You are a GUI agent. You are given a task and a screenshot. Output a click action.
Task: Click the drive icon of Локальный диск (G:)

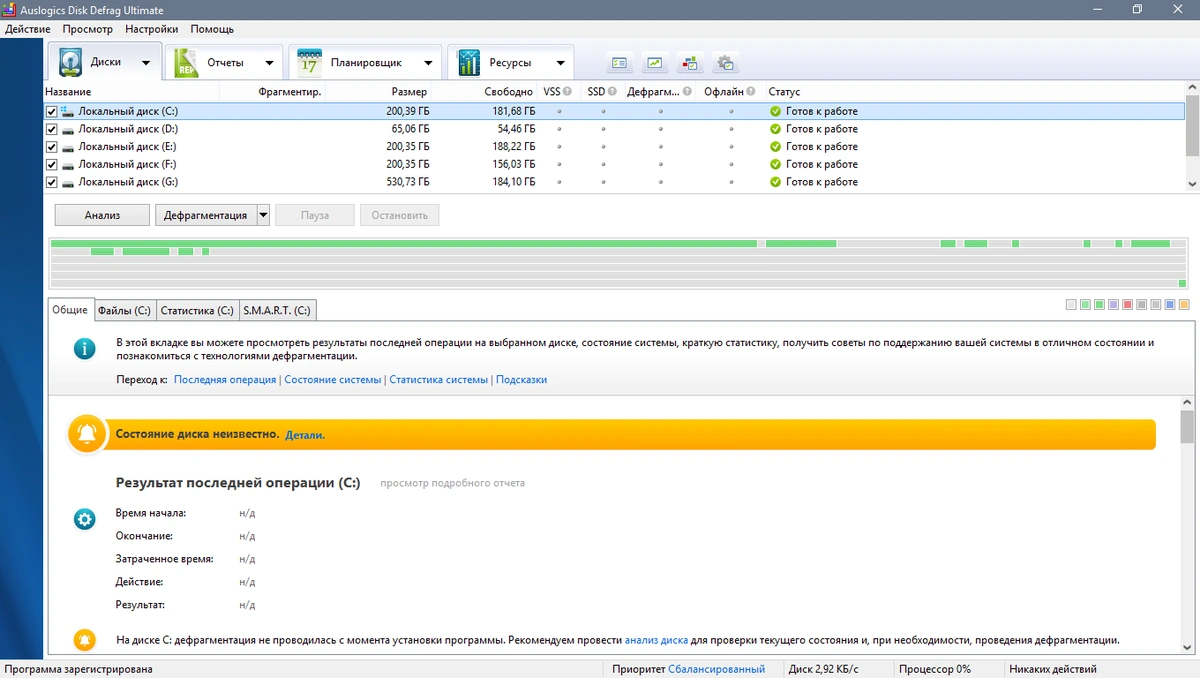[67, 183]
